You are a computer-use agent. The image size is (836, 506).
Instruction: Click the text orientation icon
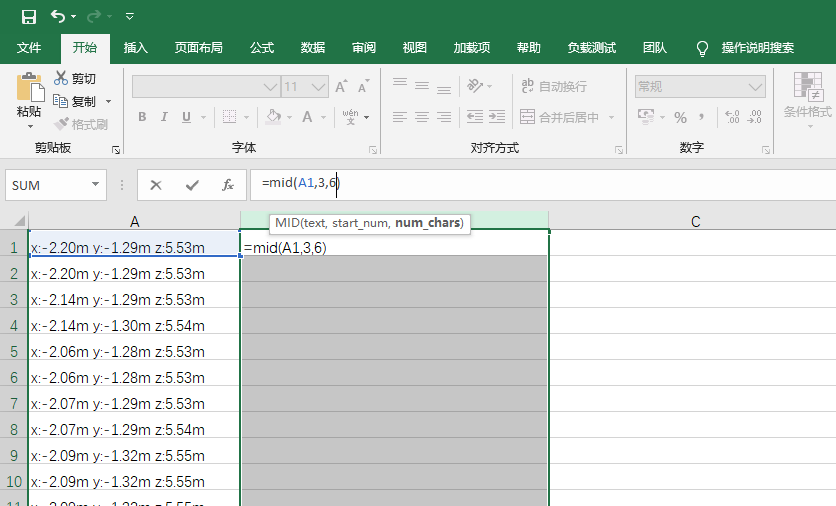(x=475, y=85)
